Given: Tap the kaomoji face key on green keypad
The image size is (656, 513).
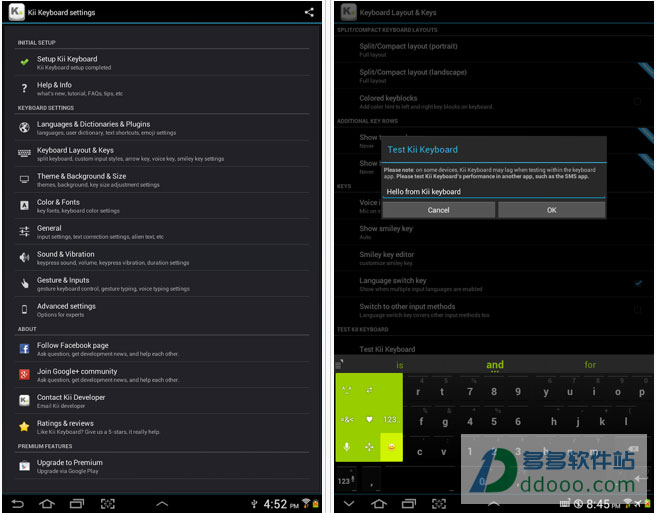Looking at the screenshot, I should pos(347,390).
